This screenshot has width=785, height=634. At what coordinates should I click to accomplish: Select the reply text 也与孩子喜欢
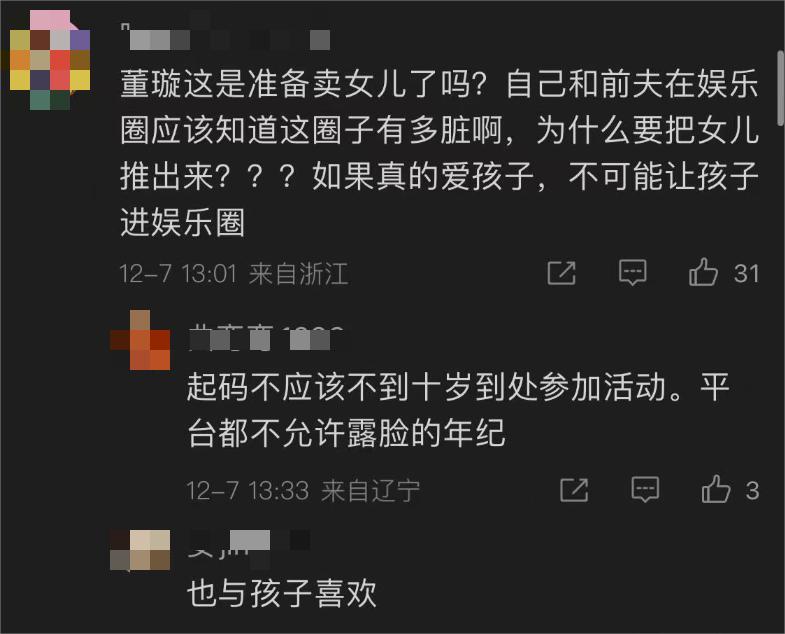[x=281, y=593]
